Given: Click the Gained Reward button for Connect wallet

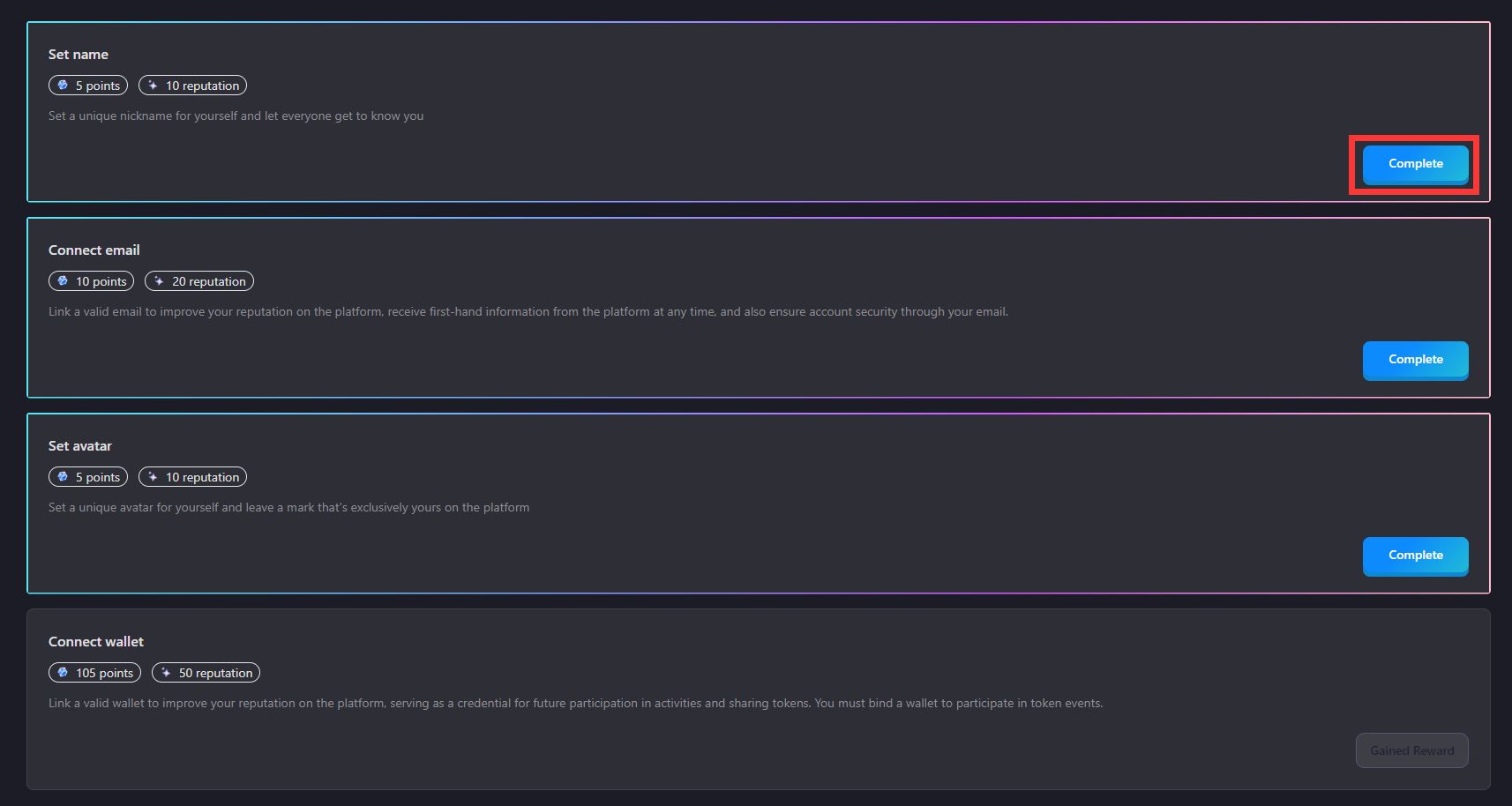Looking at the screenshot, I should coord(1411,750).
